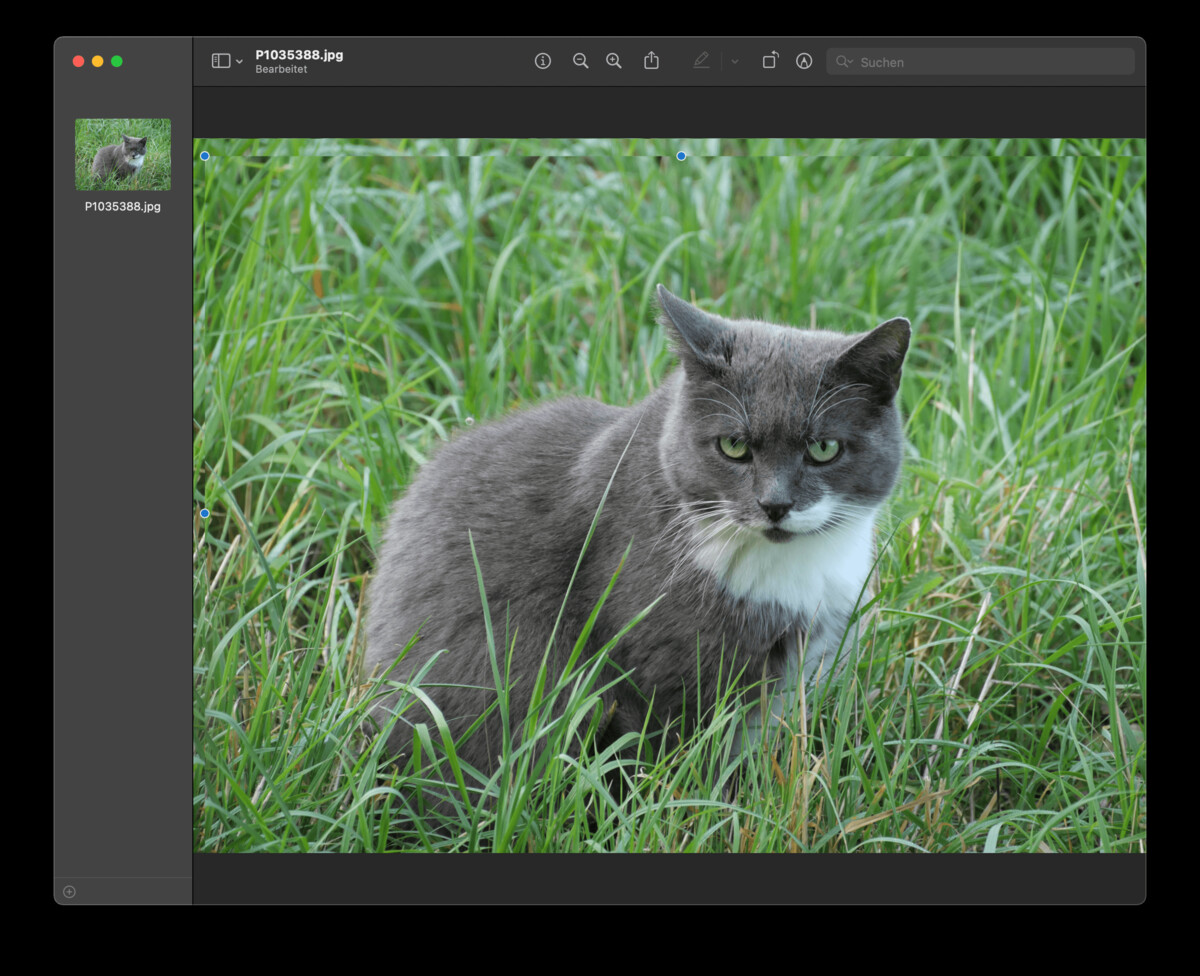Open search options via magnifier chevron
Image resolution: width=1200 pixels, height=976 pixels.
tap(853, 61)
